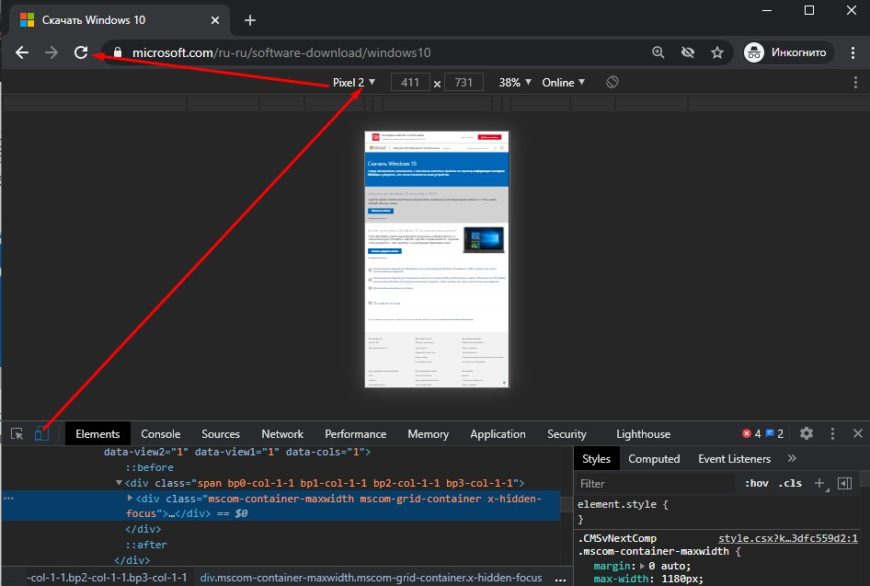
Task: Toggle the device toolbar icon
Action: tap(42, 434)
